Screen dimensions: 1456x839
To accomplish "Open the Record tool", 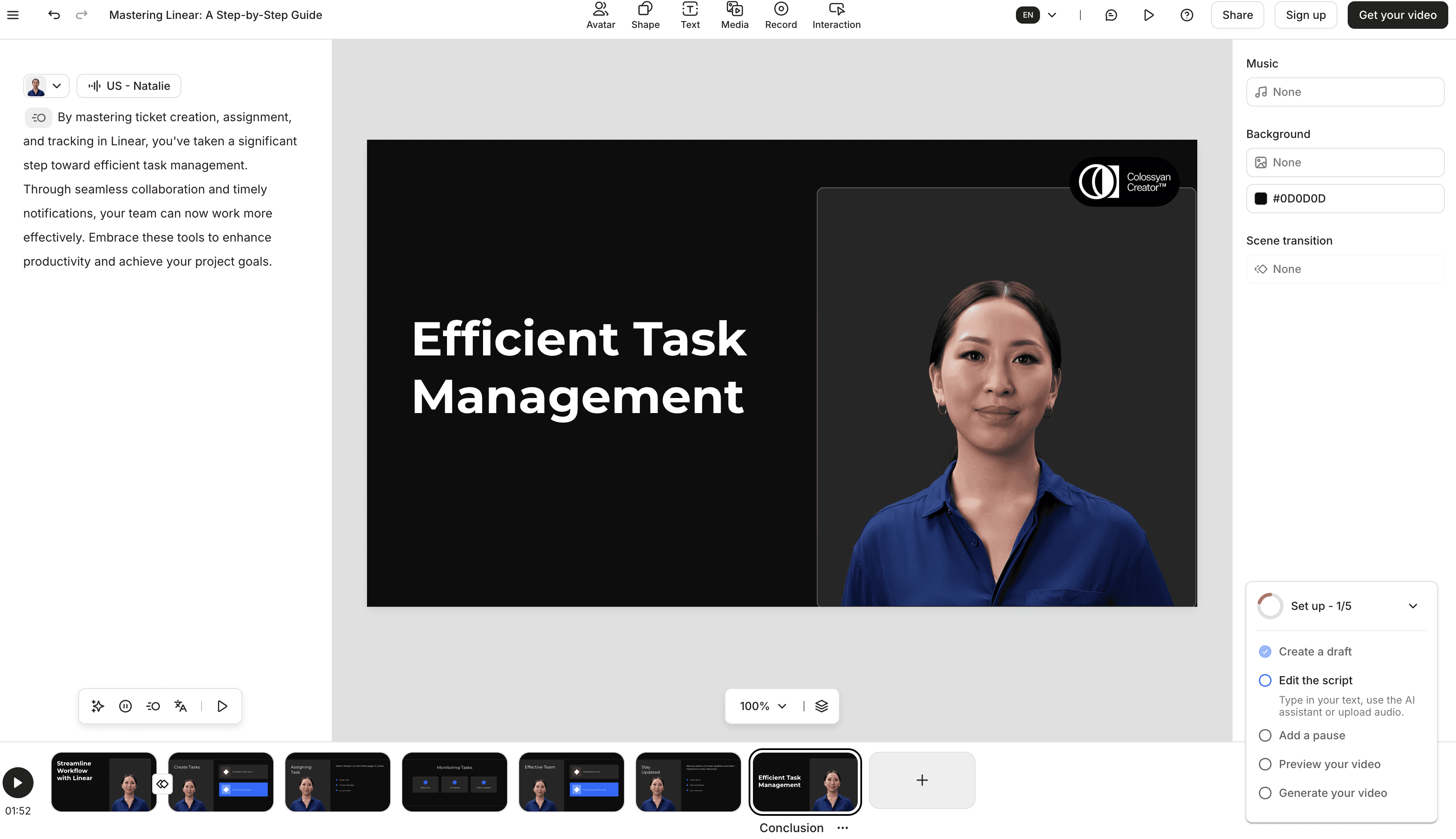I will click(781, 15).
